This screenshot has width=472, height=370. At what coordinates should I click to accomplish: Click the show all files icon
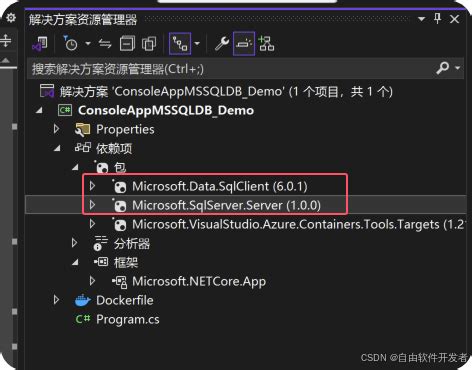pyautogui.click(x=149, y=44)
